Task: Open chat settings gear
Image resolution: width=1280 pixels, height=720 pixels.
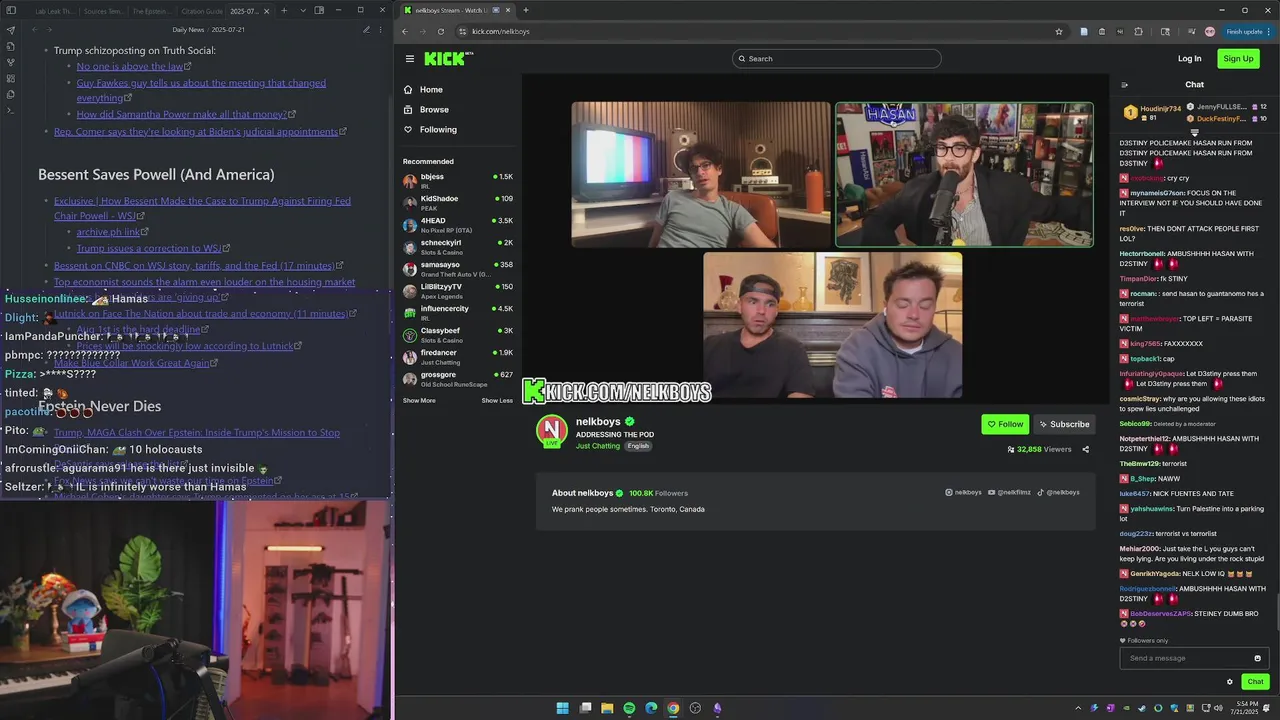Action: (x=1230, y=682)
